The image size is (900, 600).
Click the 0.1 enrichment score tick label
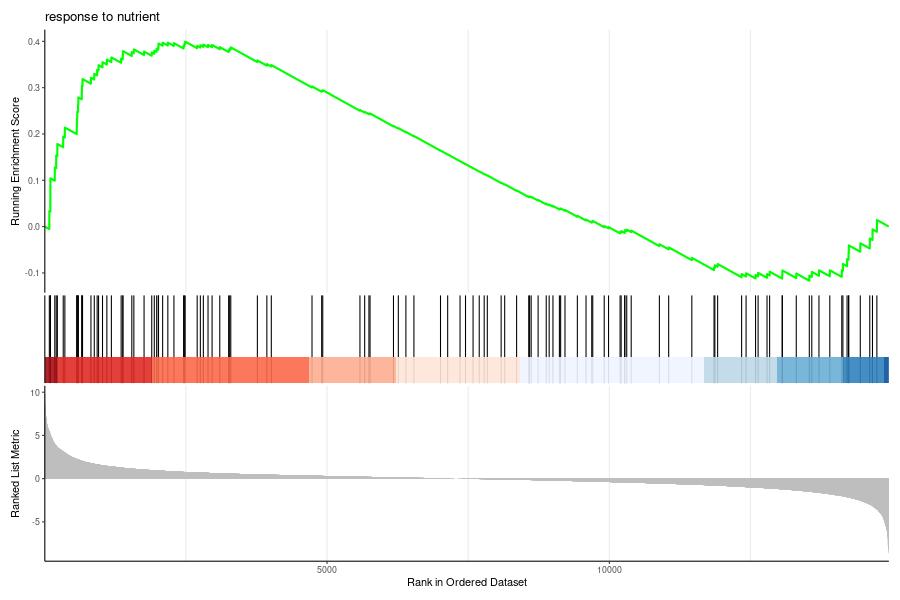pos(33,180)
